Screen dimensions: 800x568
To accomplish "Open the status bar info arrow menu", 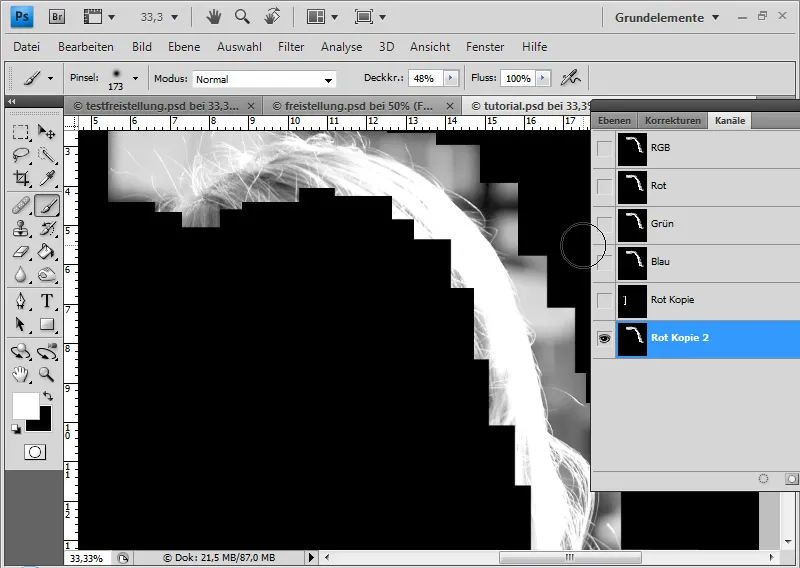I will (x=311, y=557).
